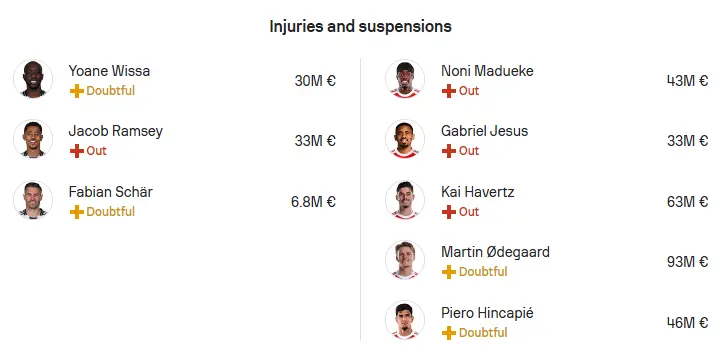Open the Kai Havertz name link
Screen dimensions: 721x360
coord(477,191)
